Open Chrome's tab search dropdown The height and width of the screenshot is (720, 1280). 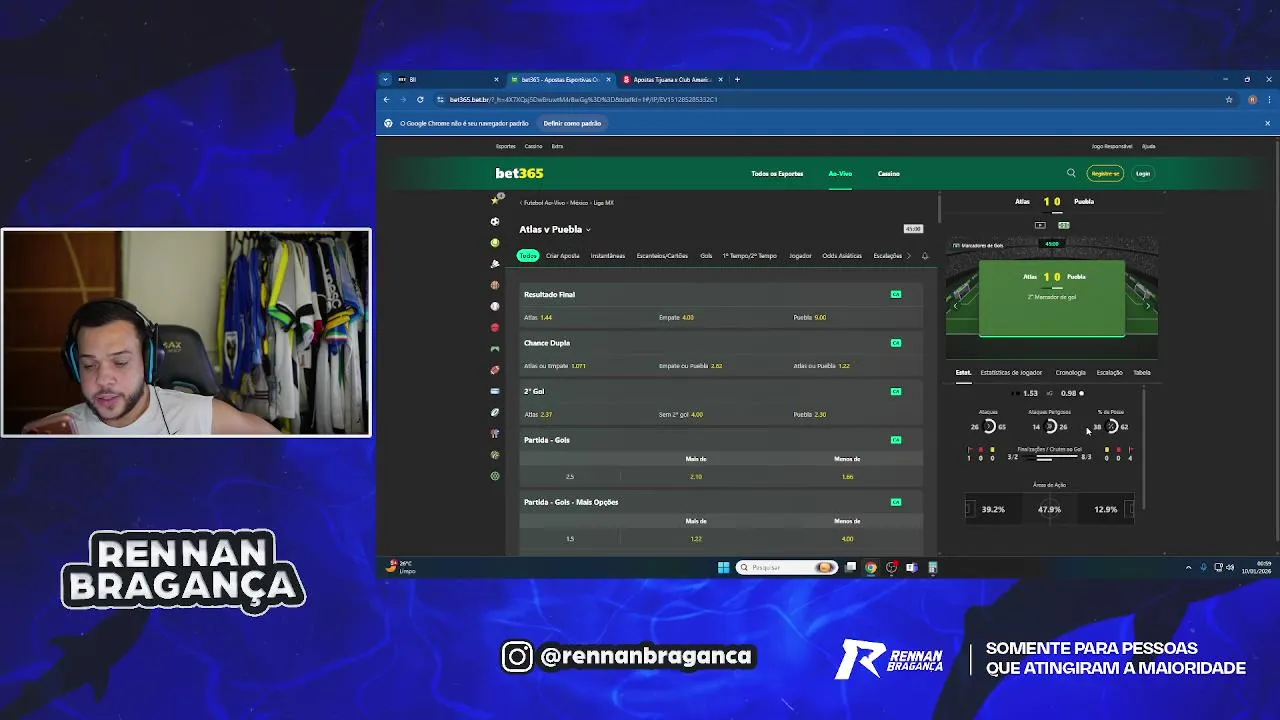(385, 79)
